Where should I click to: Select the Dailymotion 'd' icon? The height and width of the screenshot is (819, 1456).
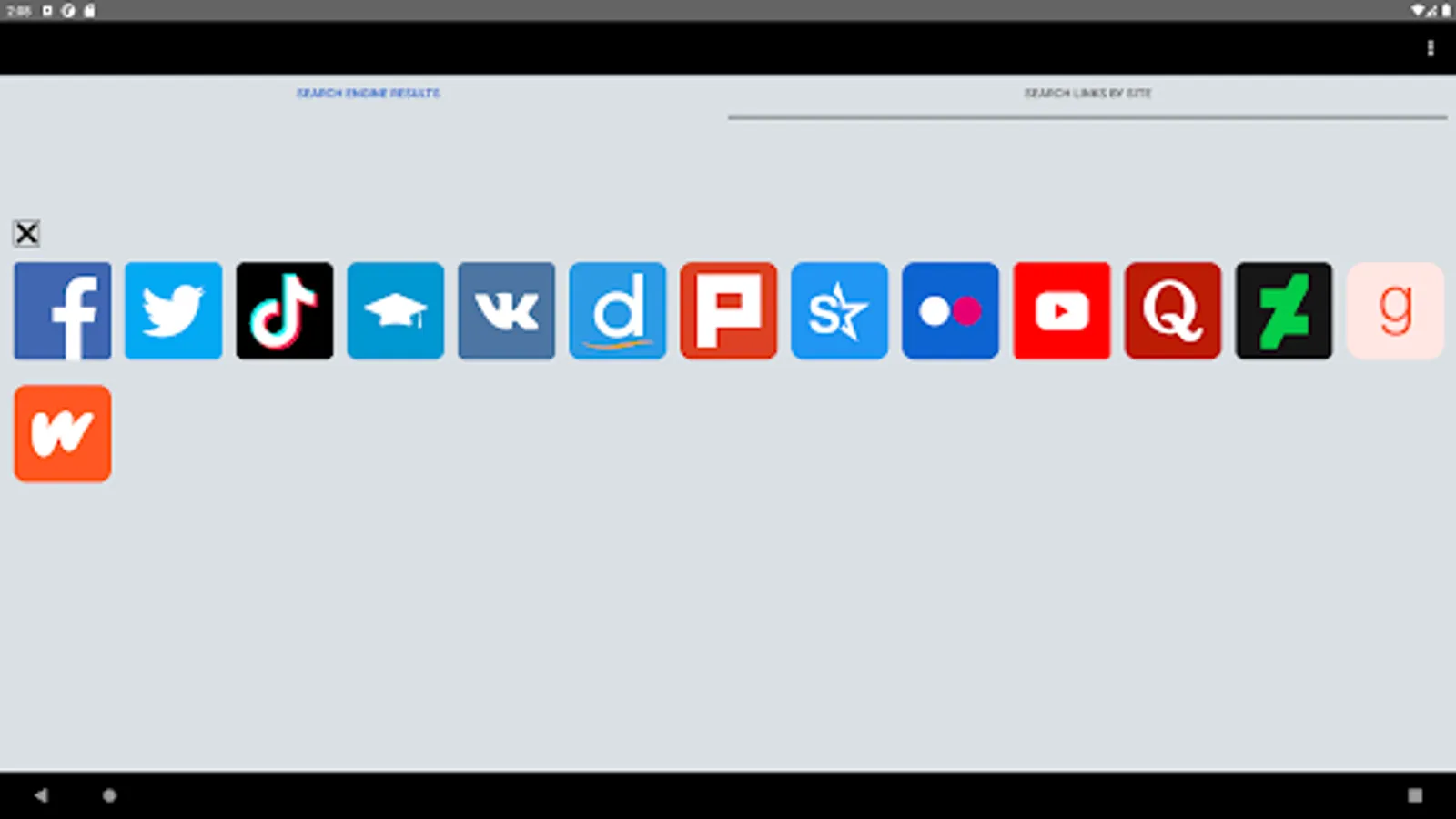[618, 311]
